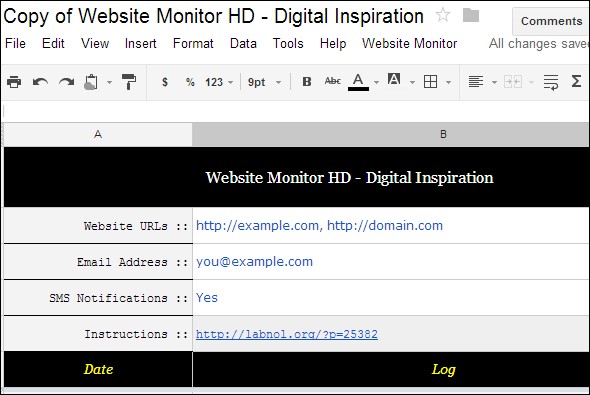Click the background fill color icon
The height and width of the screenshot is (395, 590).
click(394, 80)
